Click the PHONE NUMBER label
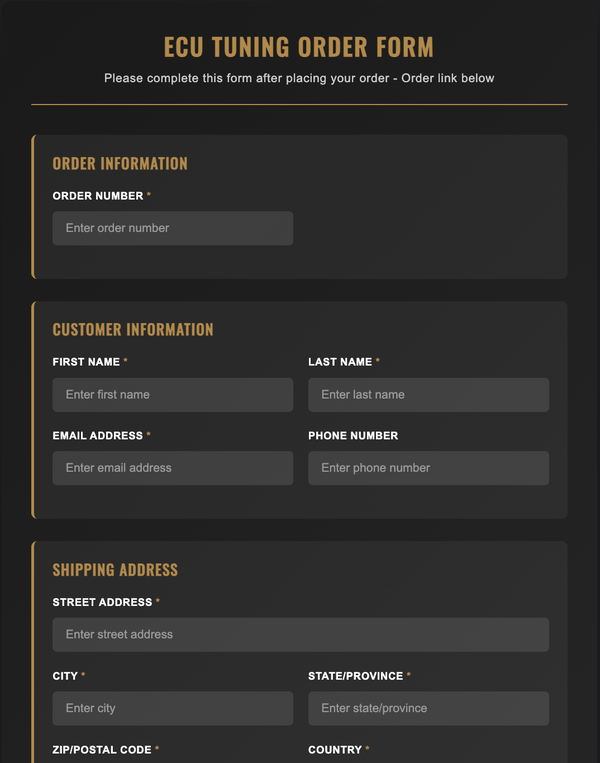Viewport: 600px width, 763px height. 353,436
